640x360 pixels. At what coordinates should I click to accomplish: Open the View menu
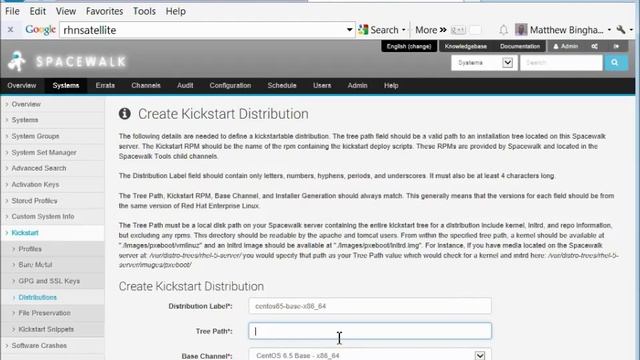click(x=66, y=11)
